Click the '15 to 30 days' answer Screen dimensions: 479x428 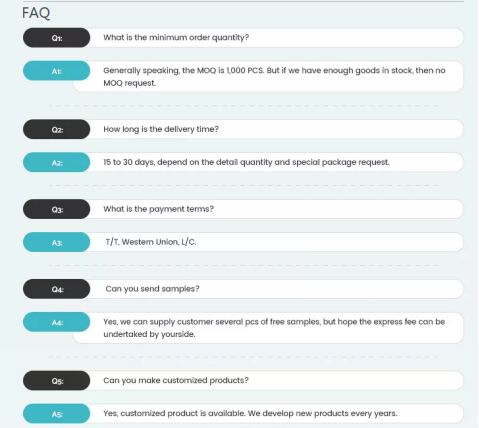pyautogui.click(x=246, y=162)
